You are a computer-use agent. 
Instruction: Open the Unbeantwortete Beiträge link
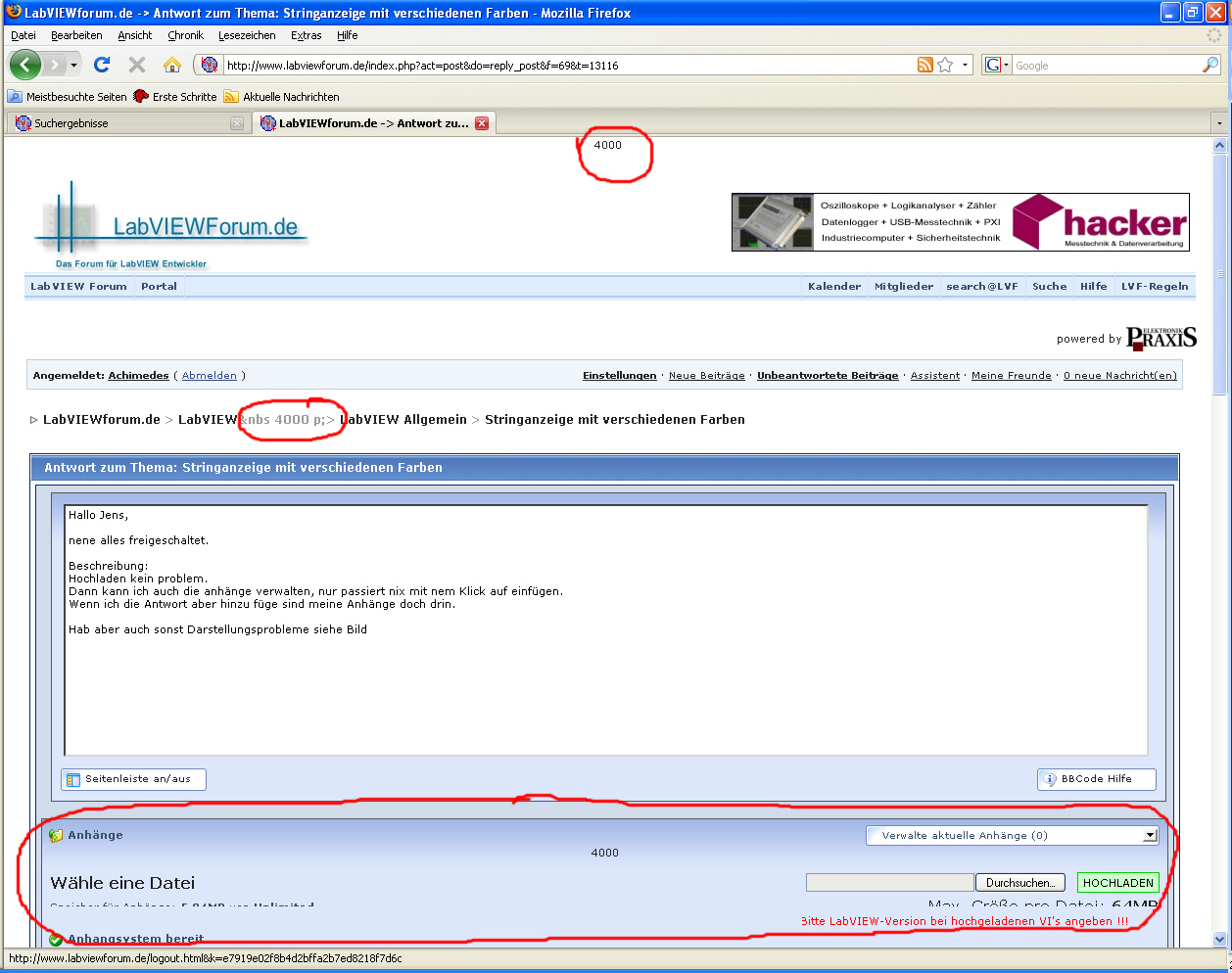tap(828, 376)
